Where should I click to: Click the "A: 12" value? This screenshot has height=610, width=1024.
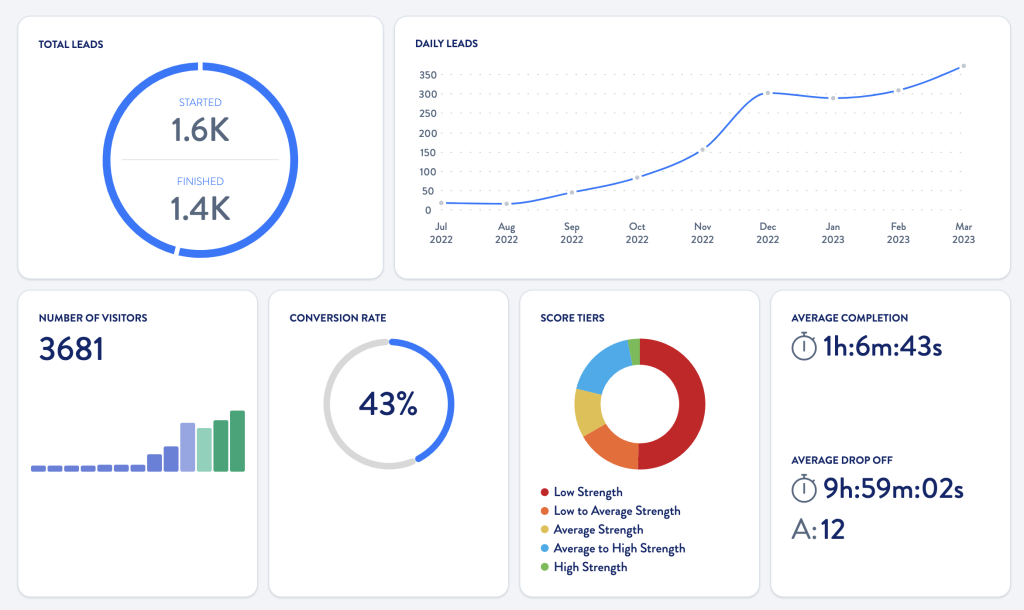click(x=818, y=530)
